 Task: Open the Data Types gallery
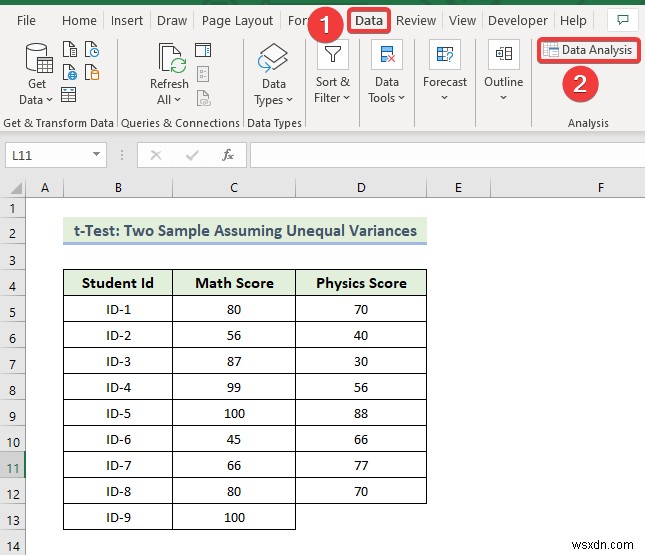pos(274,74)
